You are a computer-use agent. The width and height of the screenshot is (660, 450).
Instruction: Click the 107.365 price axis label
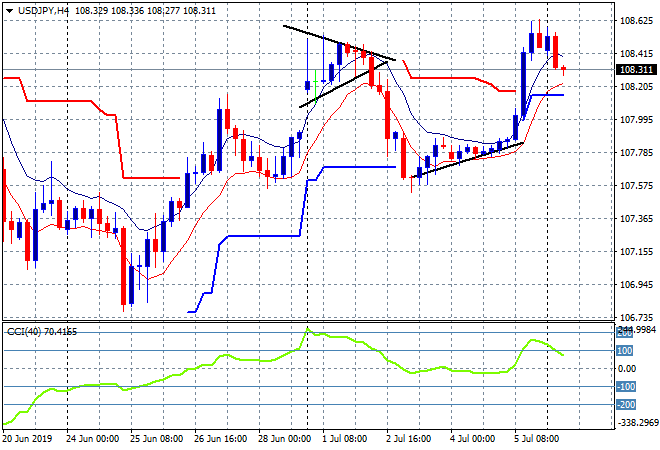coord(636,218)
